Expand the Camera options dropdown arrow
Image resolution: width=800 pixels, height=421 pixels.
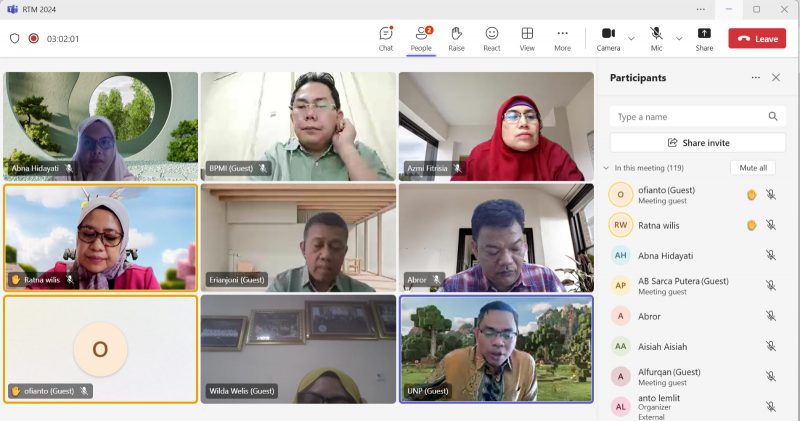click(631, 39)
